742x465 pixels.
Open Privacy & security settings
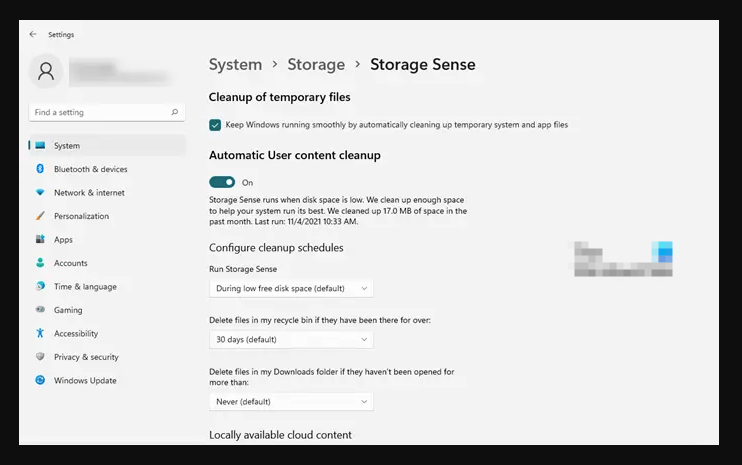107,357
